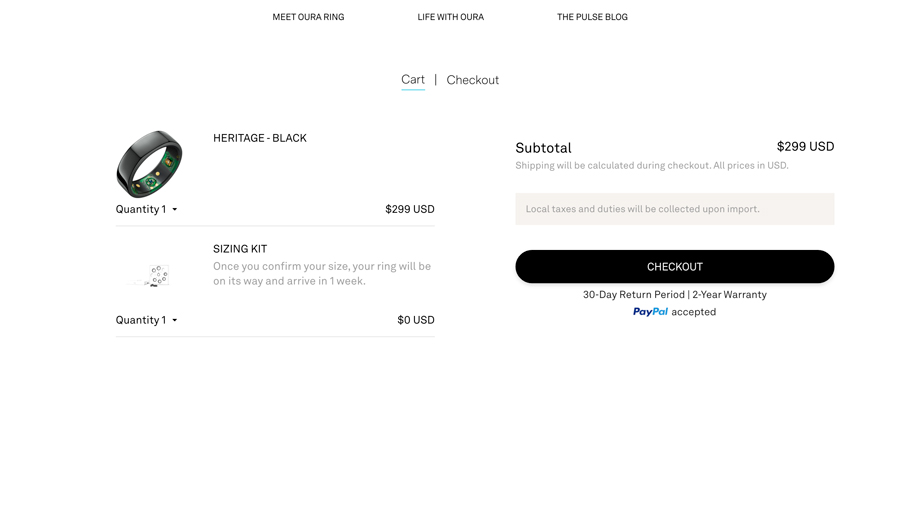Expand Heritage ring quantity dropdown arrow
Viewport: 900px width, 506px height.
point(174,209)
